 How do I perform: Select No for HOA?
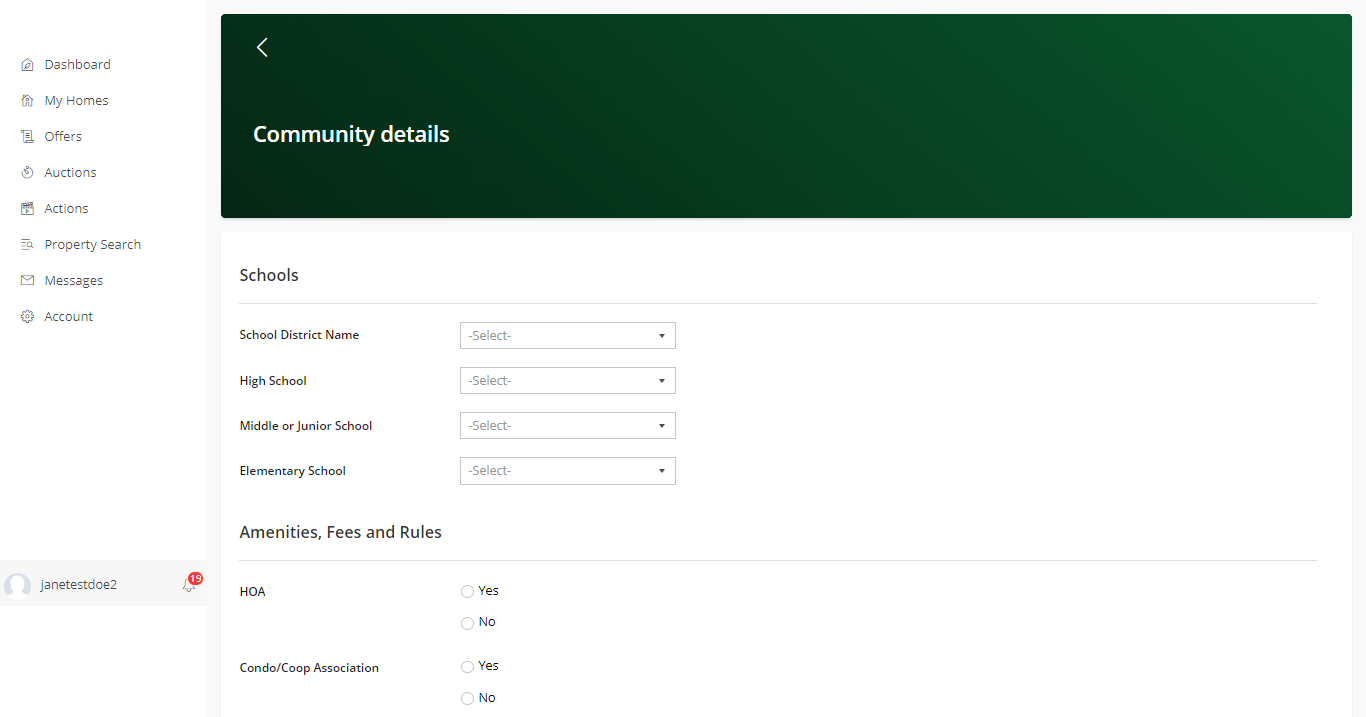[467, 623]
